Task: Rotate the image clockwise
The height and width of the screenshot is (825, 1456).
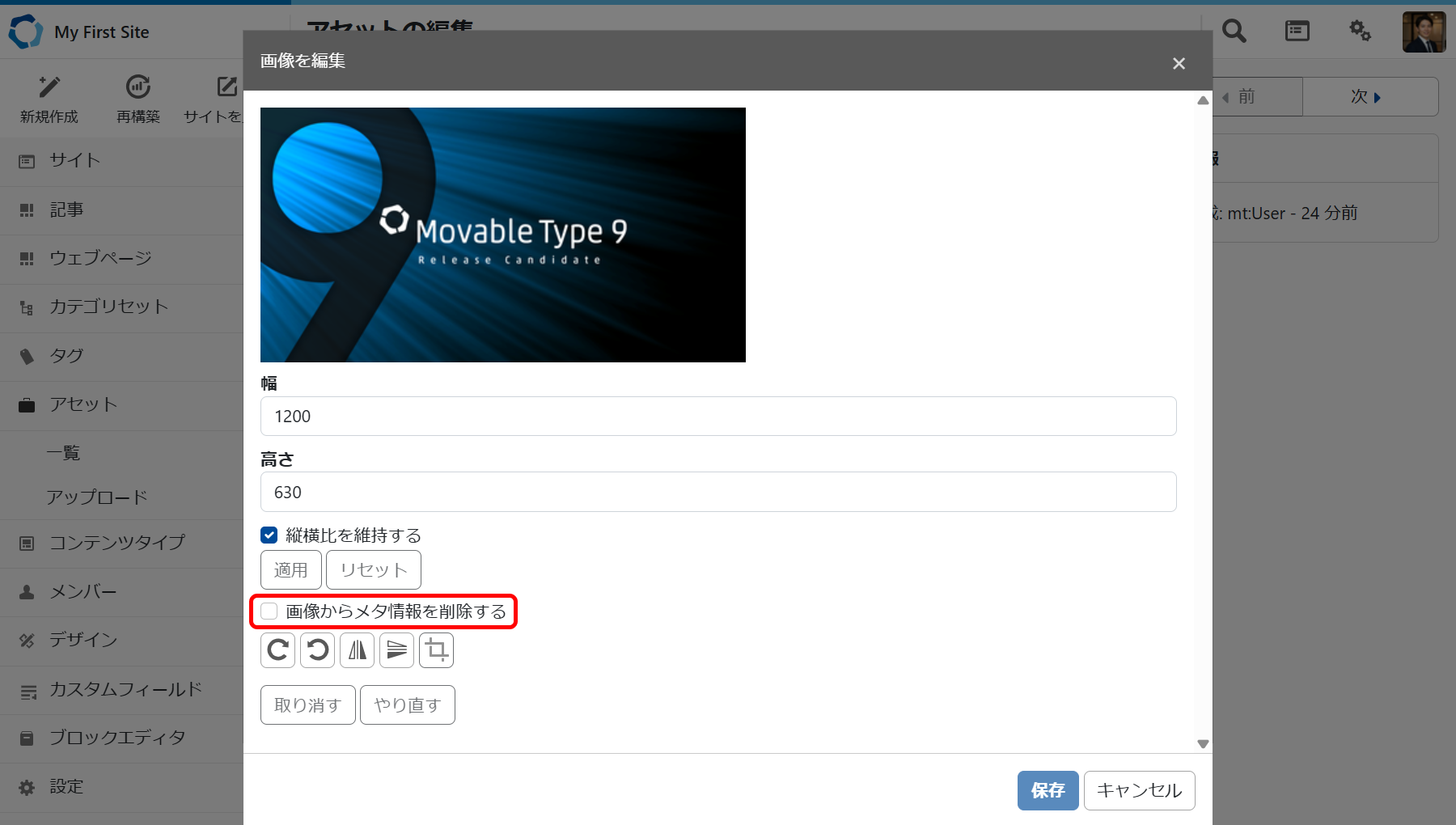Action: click(x=277, y=650)
